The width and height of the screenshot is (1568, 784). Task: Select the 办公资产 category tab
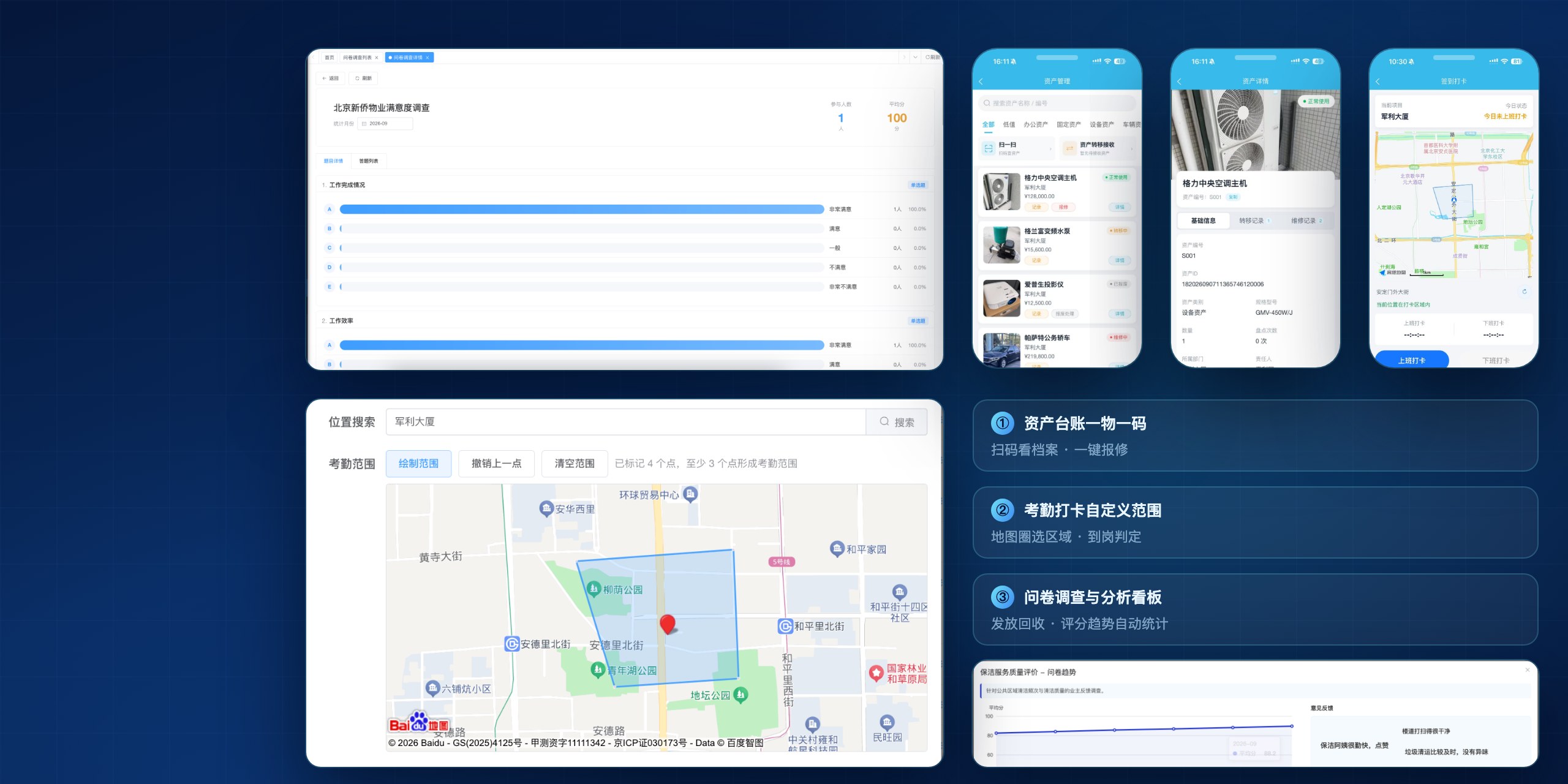[1036, 124]
